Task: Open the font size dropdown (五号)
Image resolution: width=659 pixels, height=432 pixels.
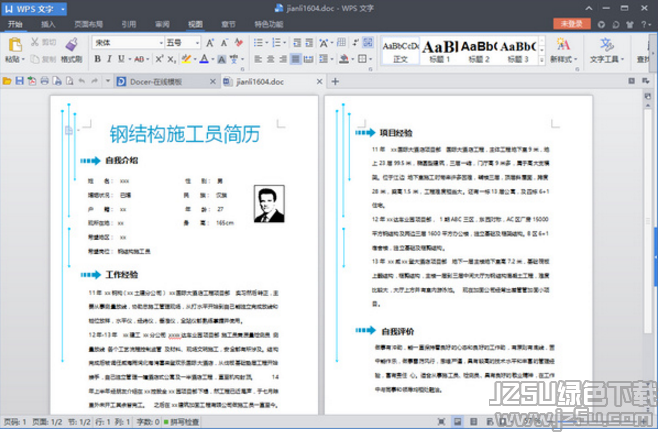Action: pos(197,43)
